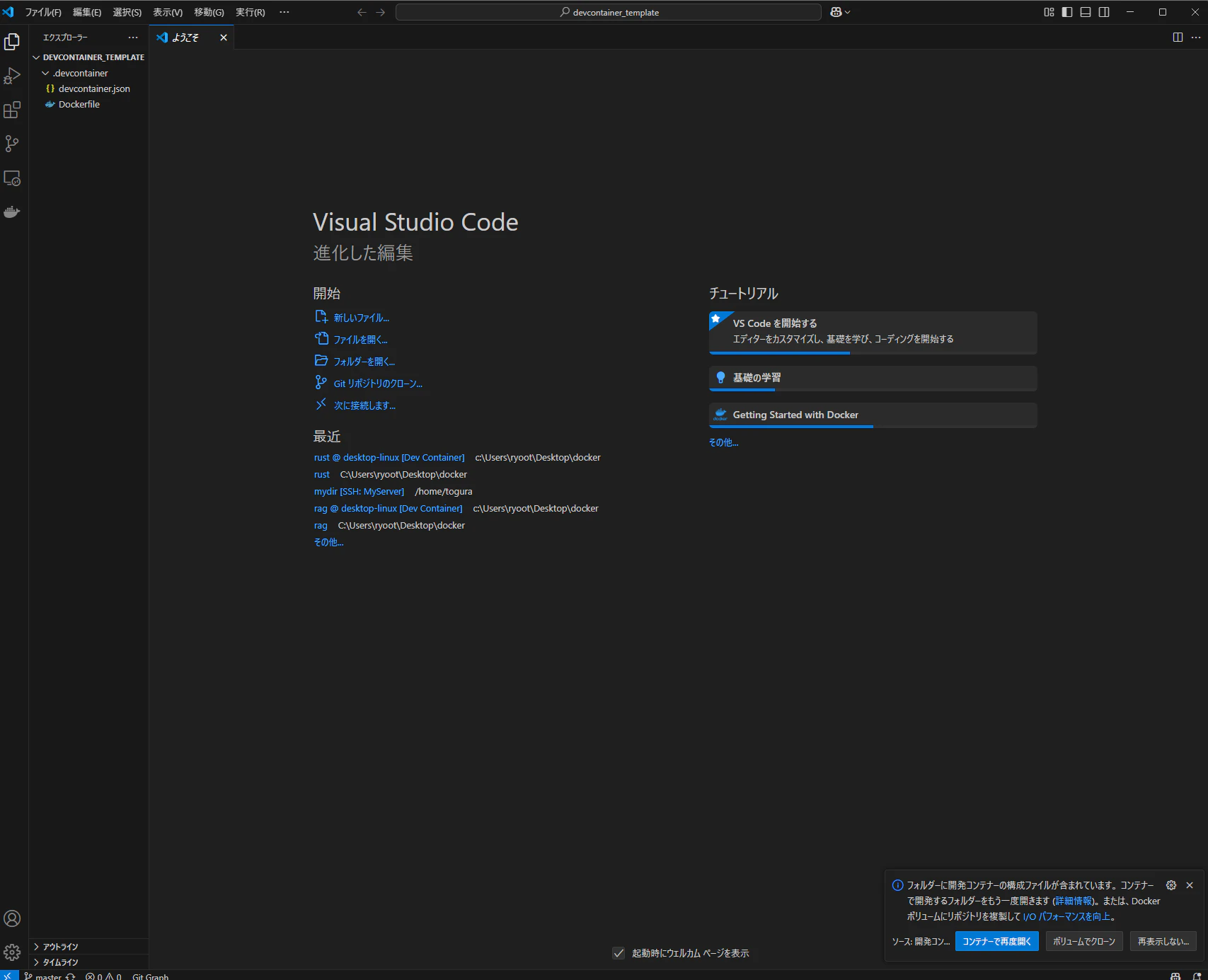Open the Explorer panel ellipsis menu
This screenshot has height=980, width=1208.
tap(133, 38)
